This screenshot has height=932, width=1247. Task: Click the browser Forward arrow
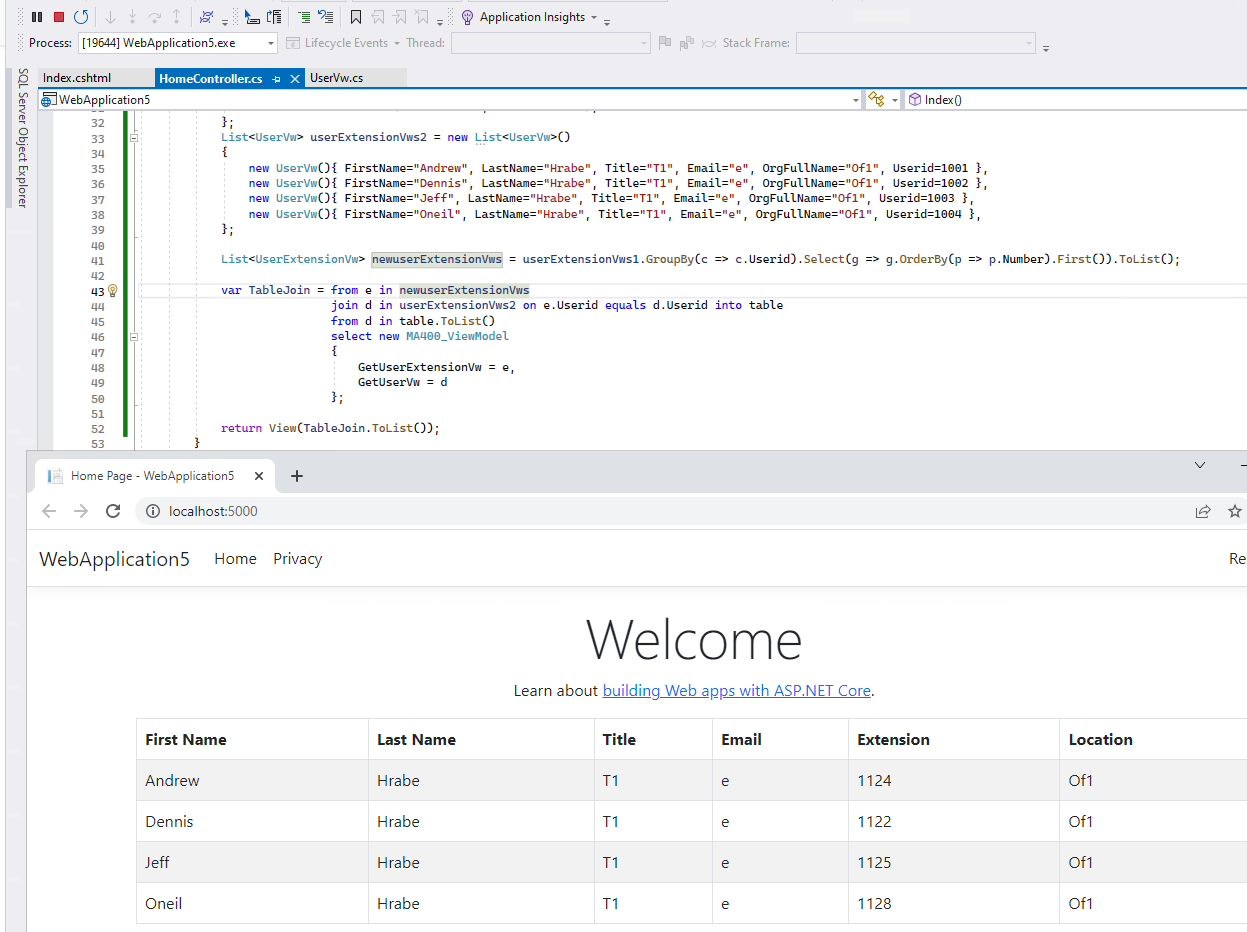point(81,511)
